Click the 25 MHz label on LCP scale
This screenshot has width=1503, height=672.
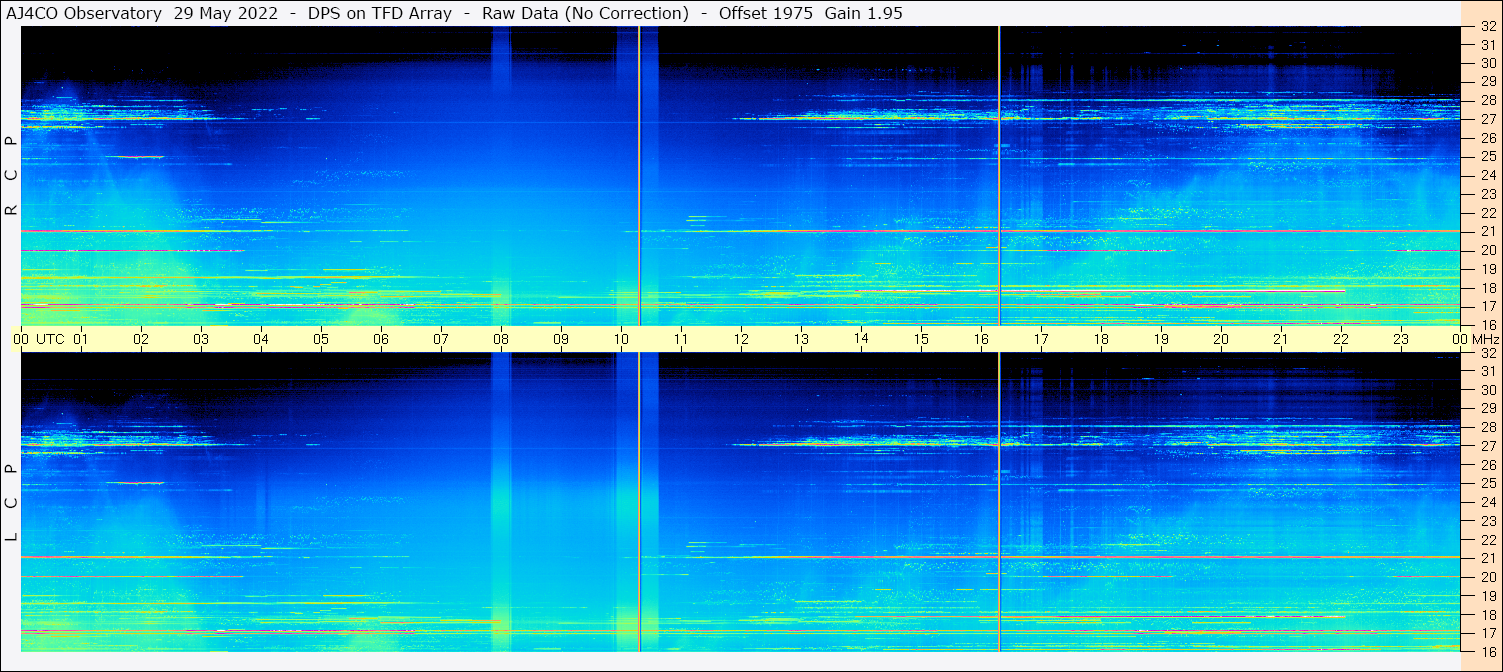pos(1487,484)
